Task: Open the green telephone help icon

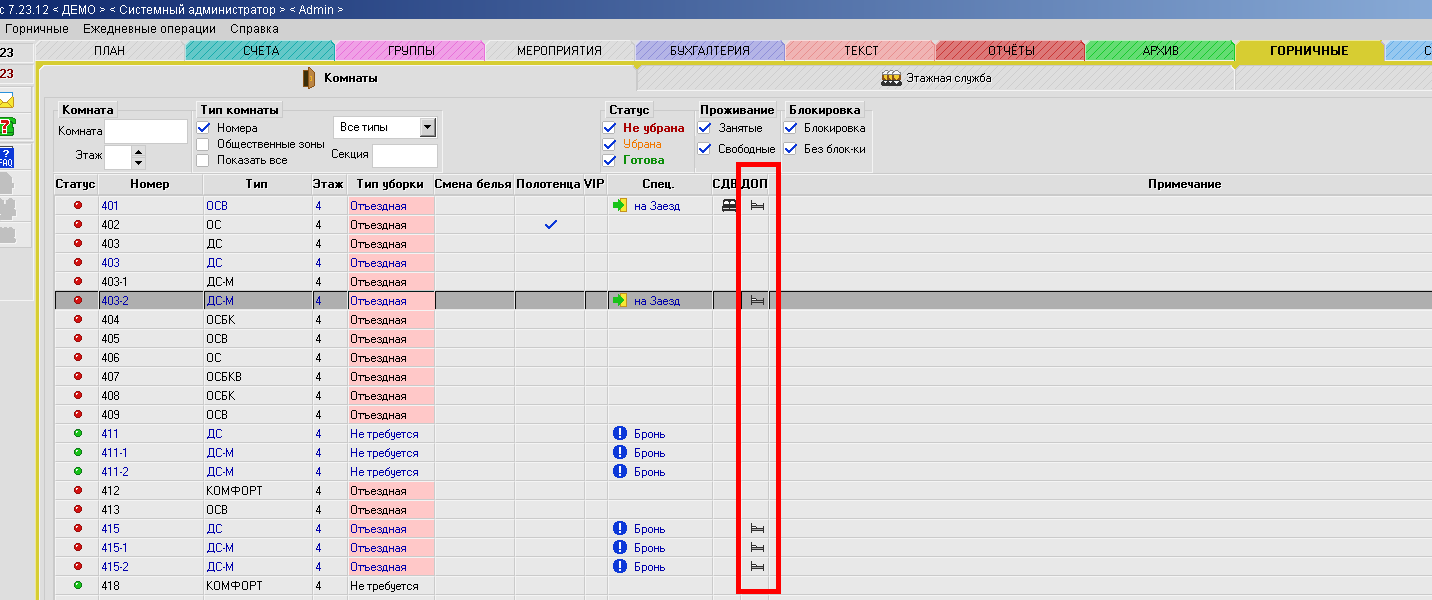Action: coord(7,127)
